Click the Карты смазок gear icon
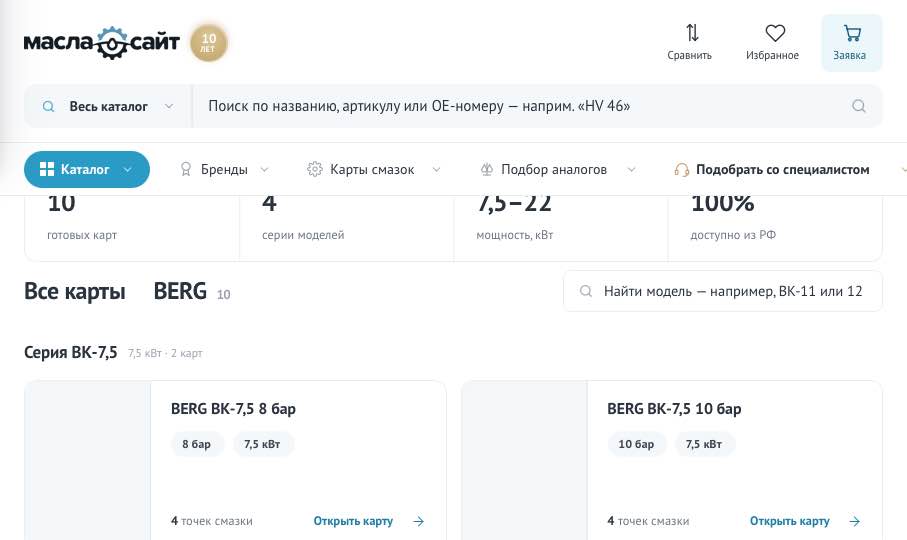The height and width of the screenshot is (540, 907). pos(315,169)
